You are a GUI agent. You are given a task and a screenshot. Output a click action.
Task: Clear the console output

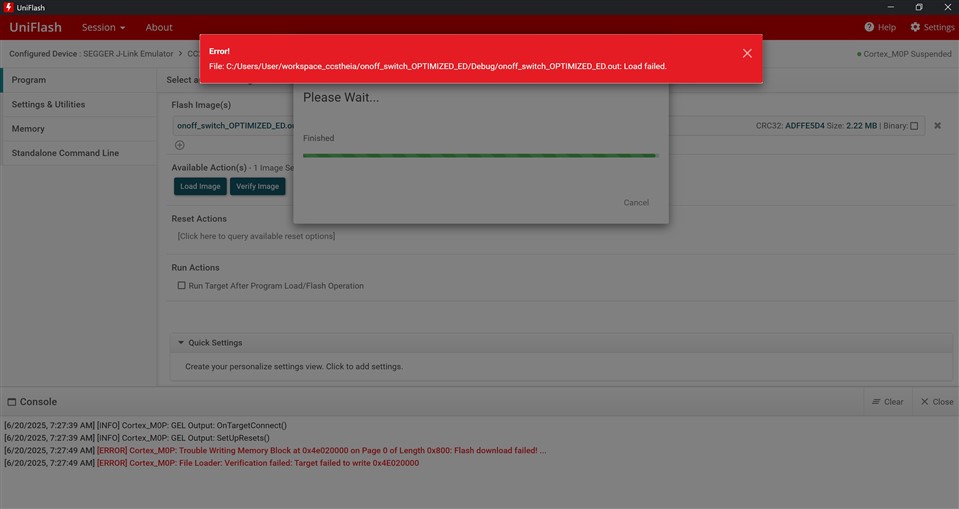click(x=887, y=402)
